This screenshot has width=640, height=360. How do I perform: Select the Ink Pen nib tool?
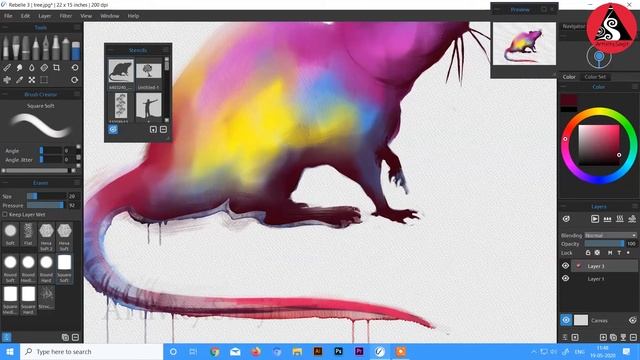[46, 48]
